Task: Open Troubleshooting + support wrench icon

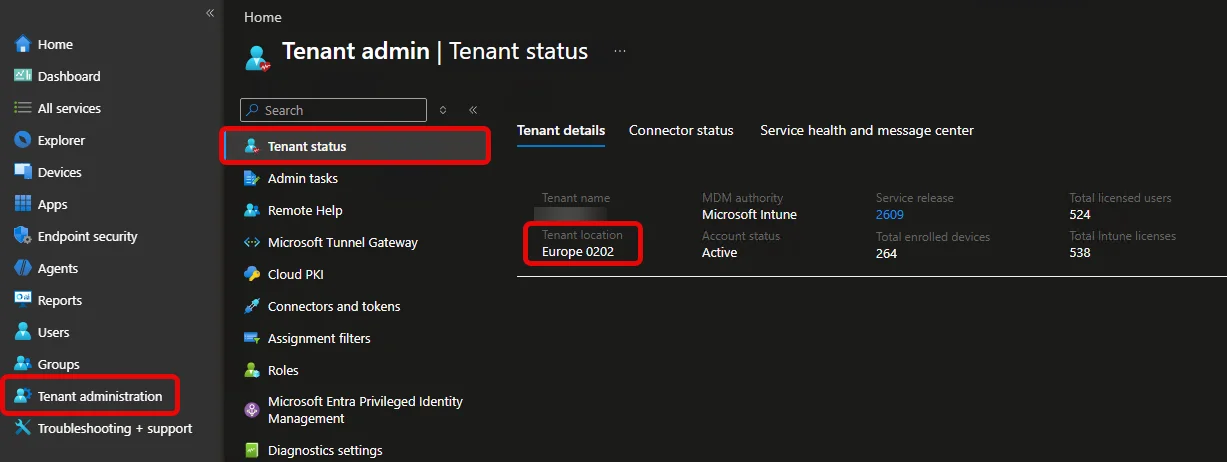Action: 23,428
